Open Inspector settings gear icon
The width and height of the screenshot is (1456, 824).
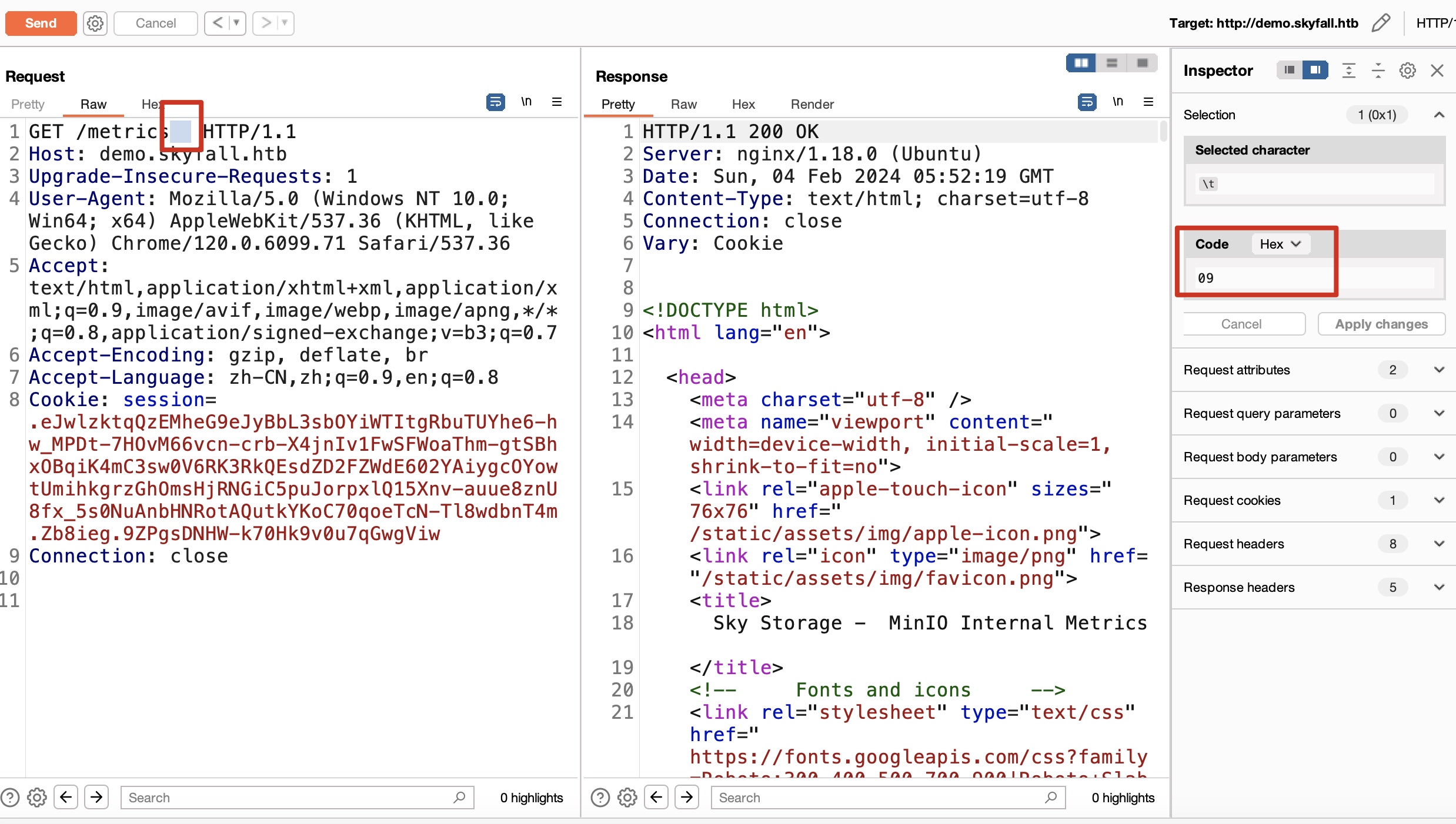point(1407,71)
